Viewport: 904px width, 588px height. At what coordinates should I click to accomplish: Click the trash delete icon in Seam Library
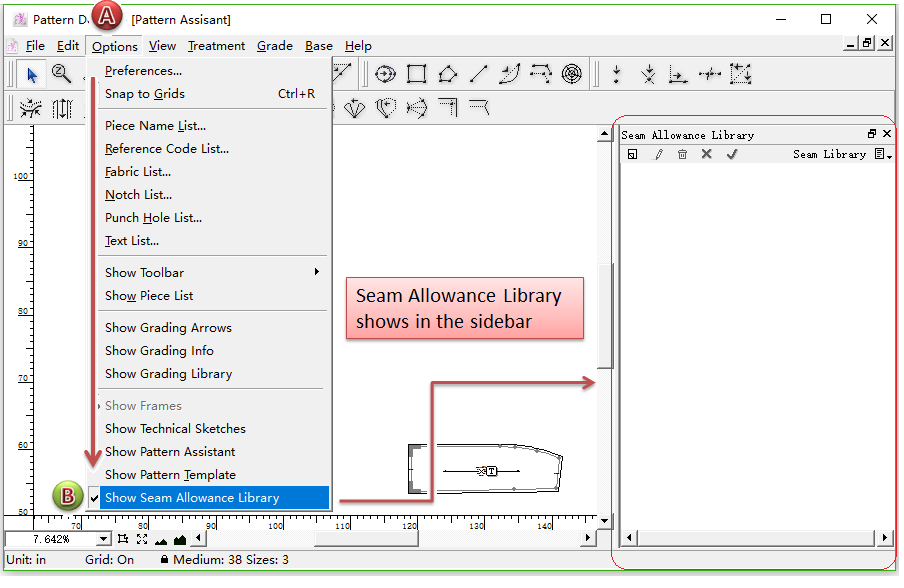pyautogui.click(x=682, y=155)
